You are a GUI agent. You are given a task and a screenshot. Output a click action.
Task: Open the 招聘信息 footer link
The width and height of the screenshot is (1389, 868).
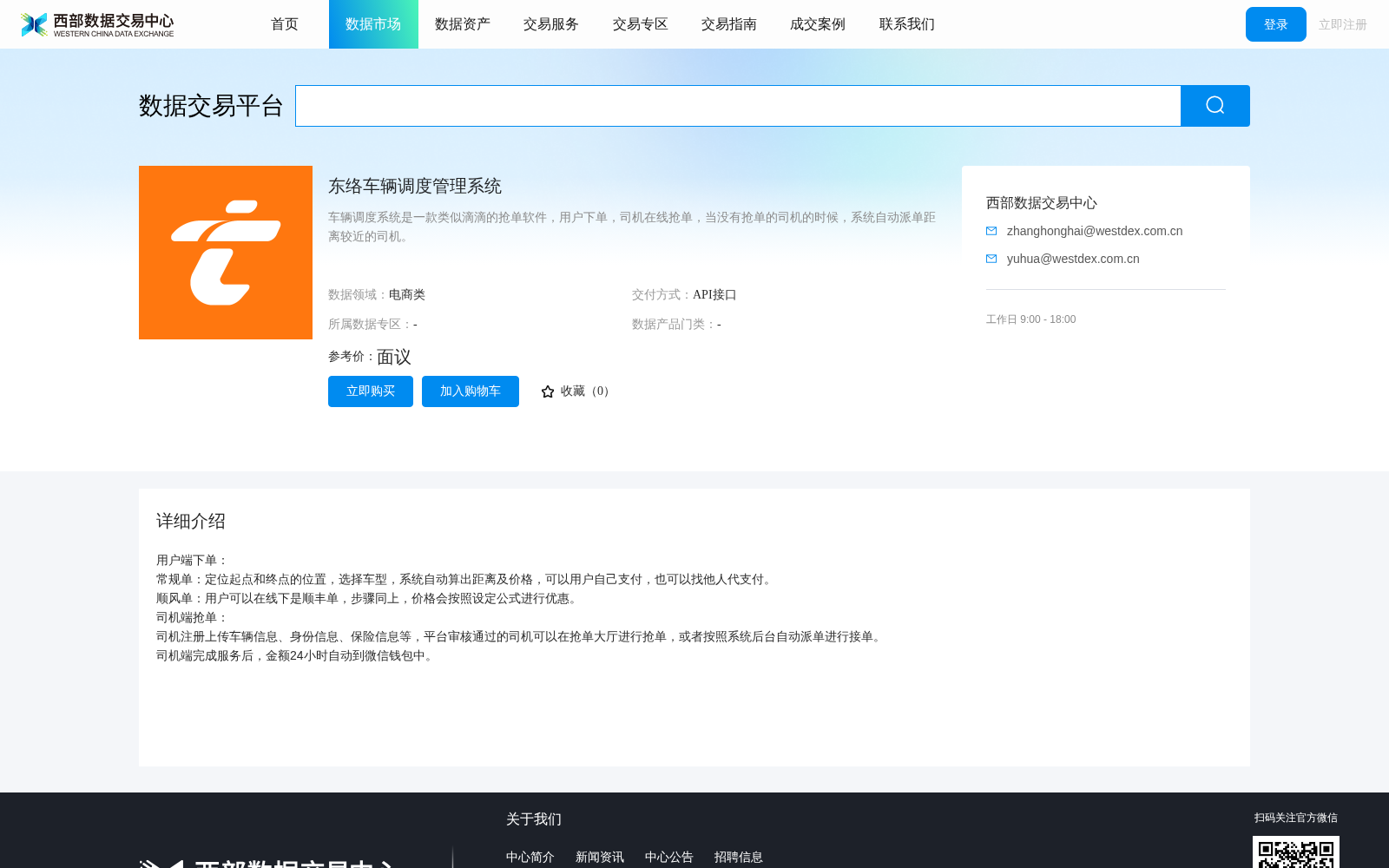739,857
